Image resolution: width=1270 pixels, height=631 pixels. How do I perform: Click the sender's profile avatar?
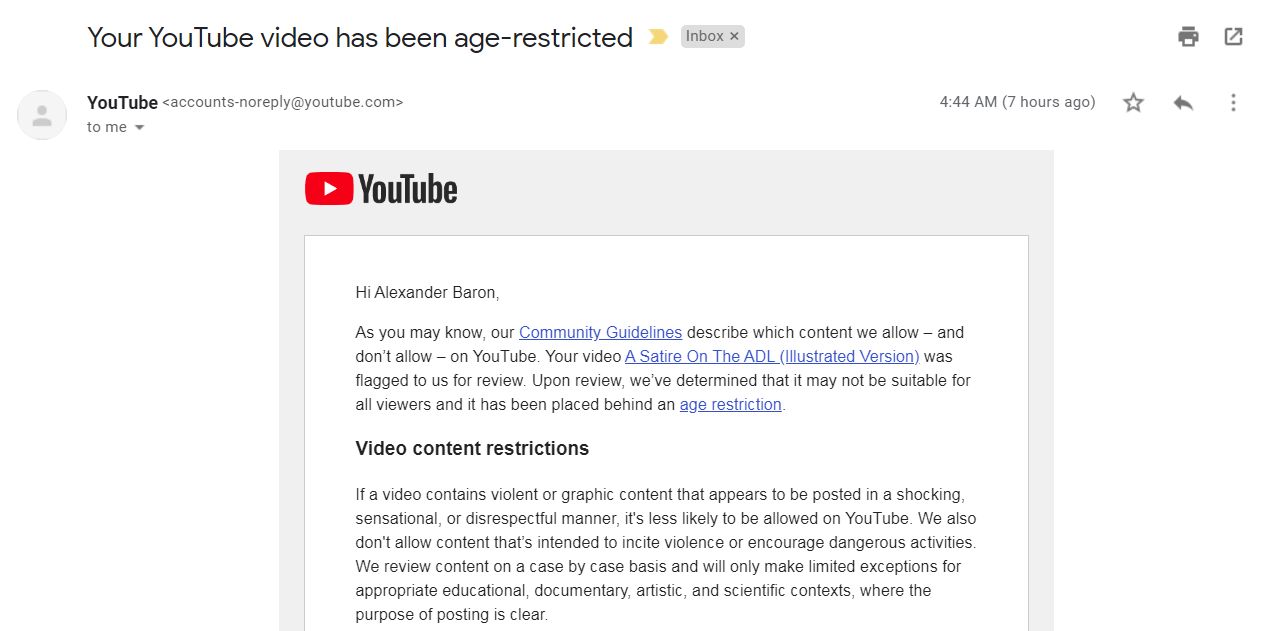tap(42, 115)
